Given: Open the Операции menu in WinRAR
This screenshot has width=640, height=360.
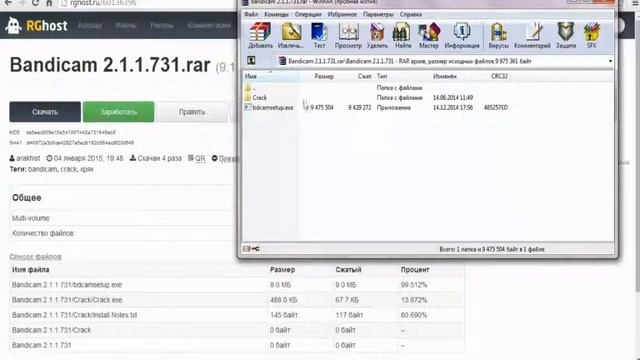Looking at the screenshot, I should click(x=308, y=14).
